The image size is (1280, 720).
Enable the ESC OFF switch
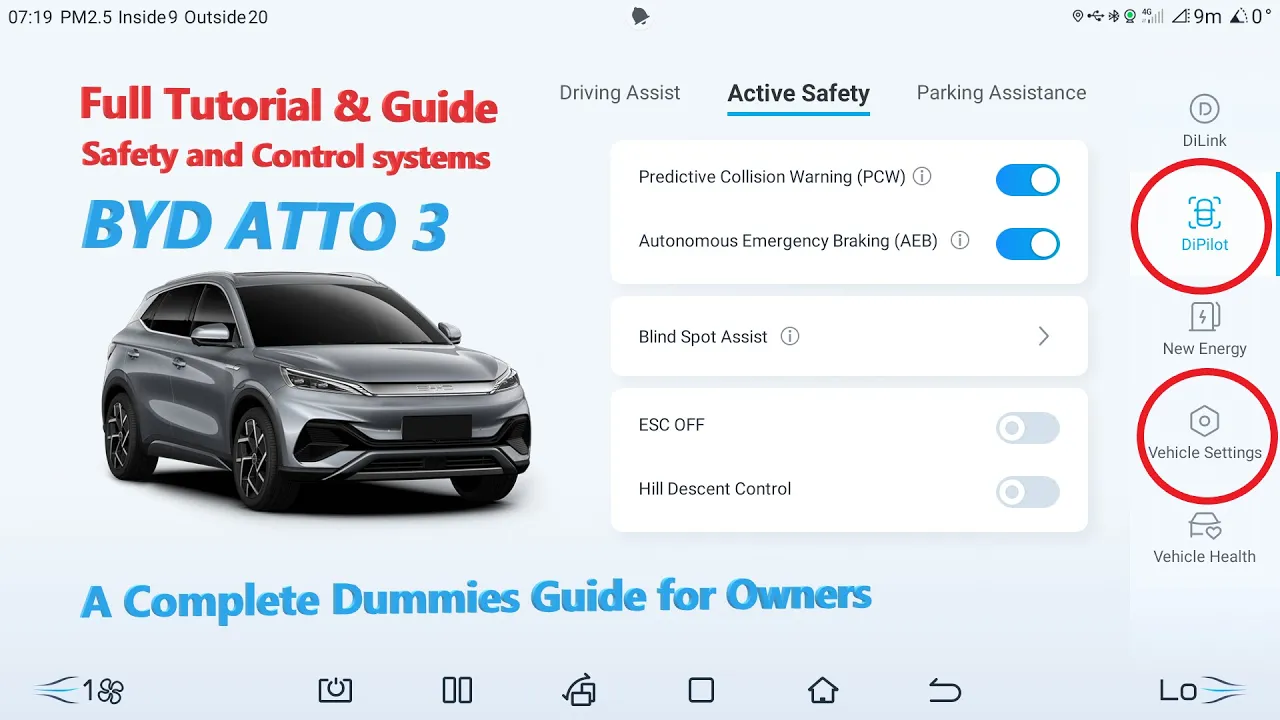coord(1027,428)
